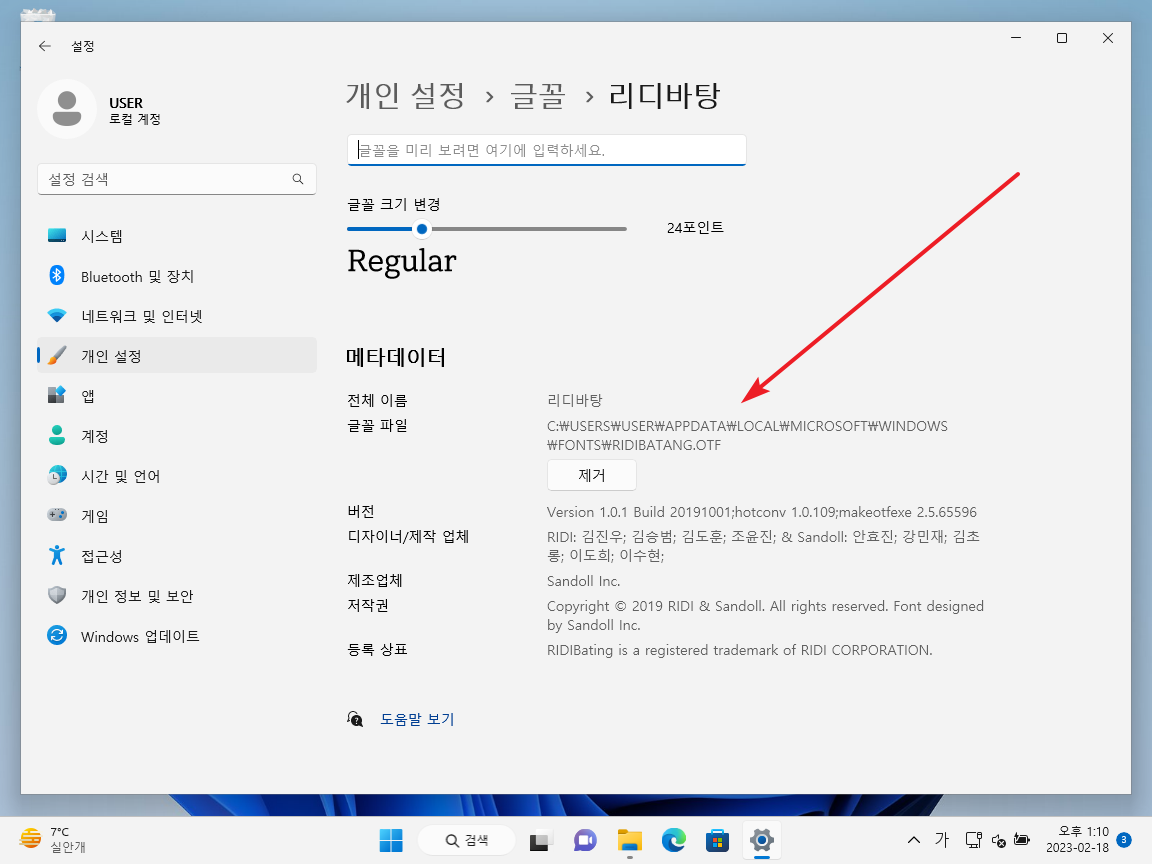Open the notification badge showing 3
The height and width of the screenshot is (864, 1152).
tap(1123, 840)
